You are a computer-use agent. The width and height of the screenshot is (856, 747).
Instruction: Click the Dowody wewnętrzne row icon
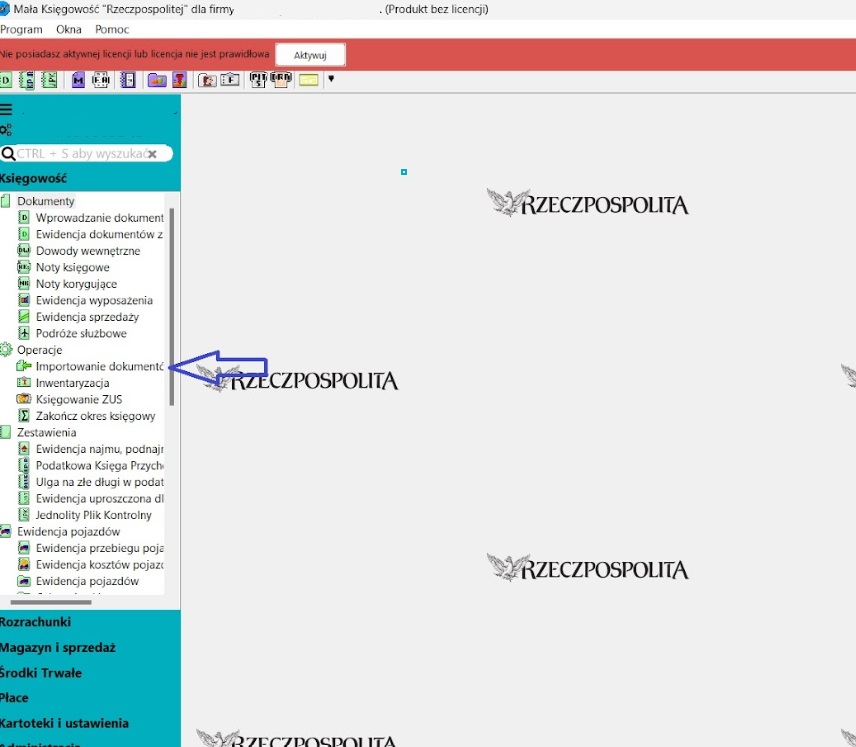pos(23,251)
